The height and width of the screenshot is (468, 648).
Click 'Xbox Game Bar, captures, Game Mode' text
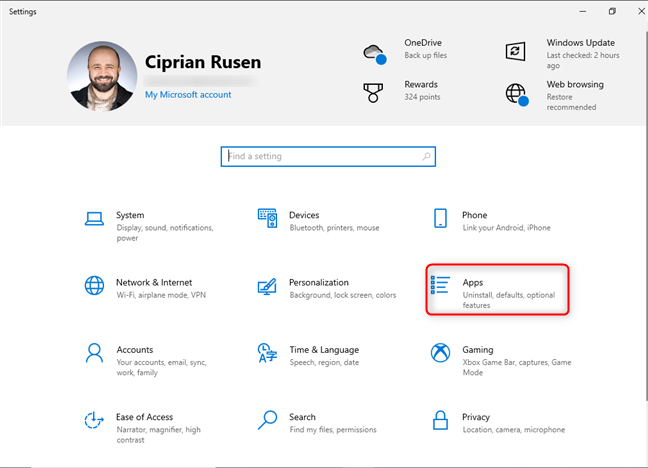point(517,368)
